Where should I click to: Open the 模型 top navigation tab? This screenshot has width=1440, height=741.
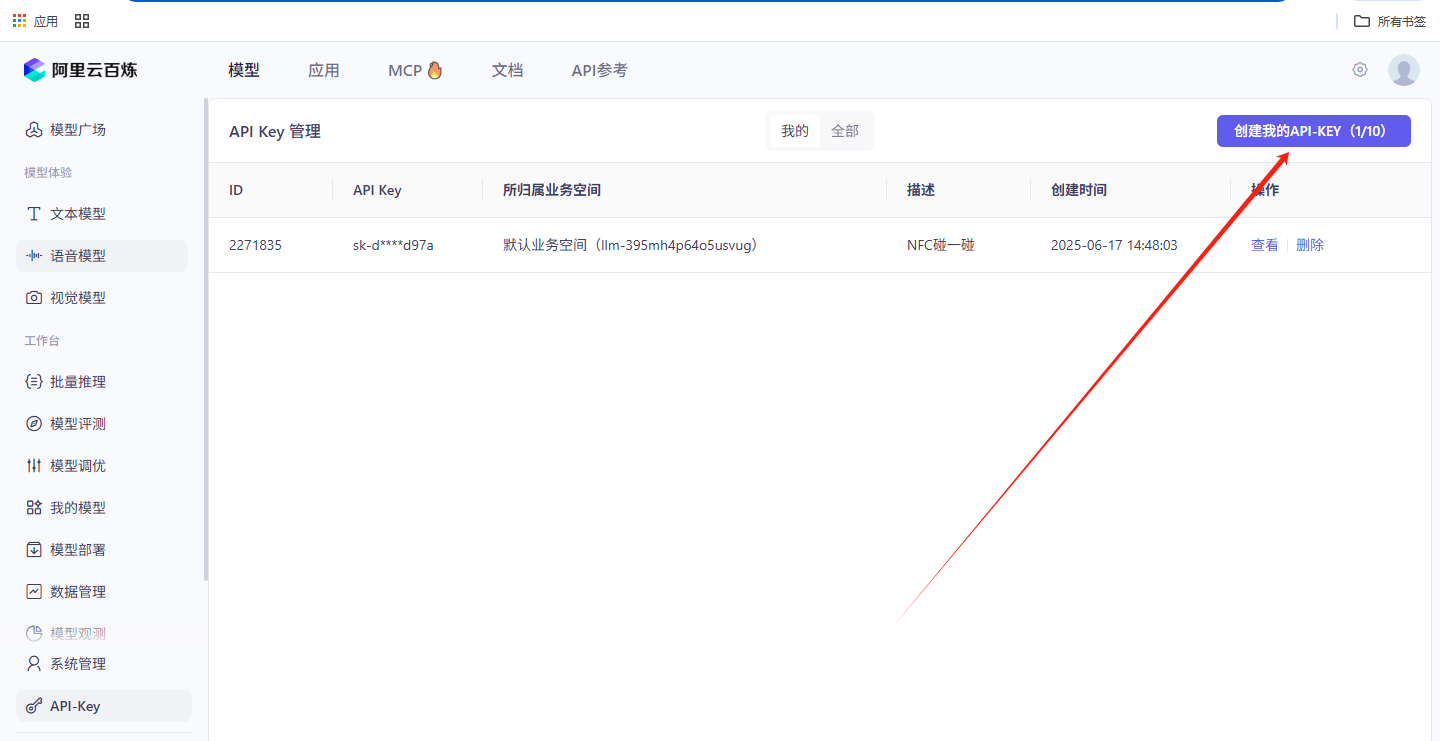tap(244, 70)
